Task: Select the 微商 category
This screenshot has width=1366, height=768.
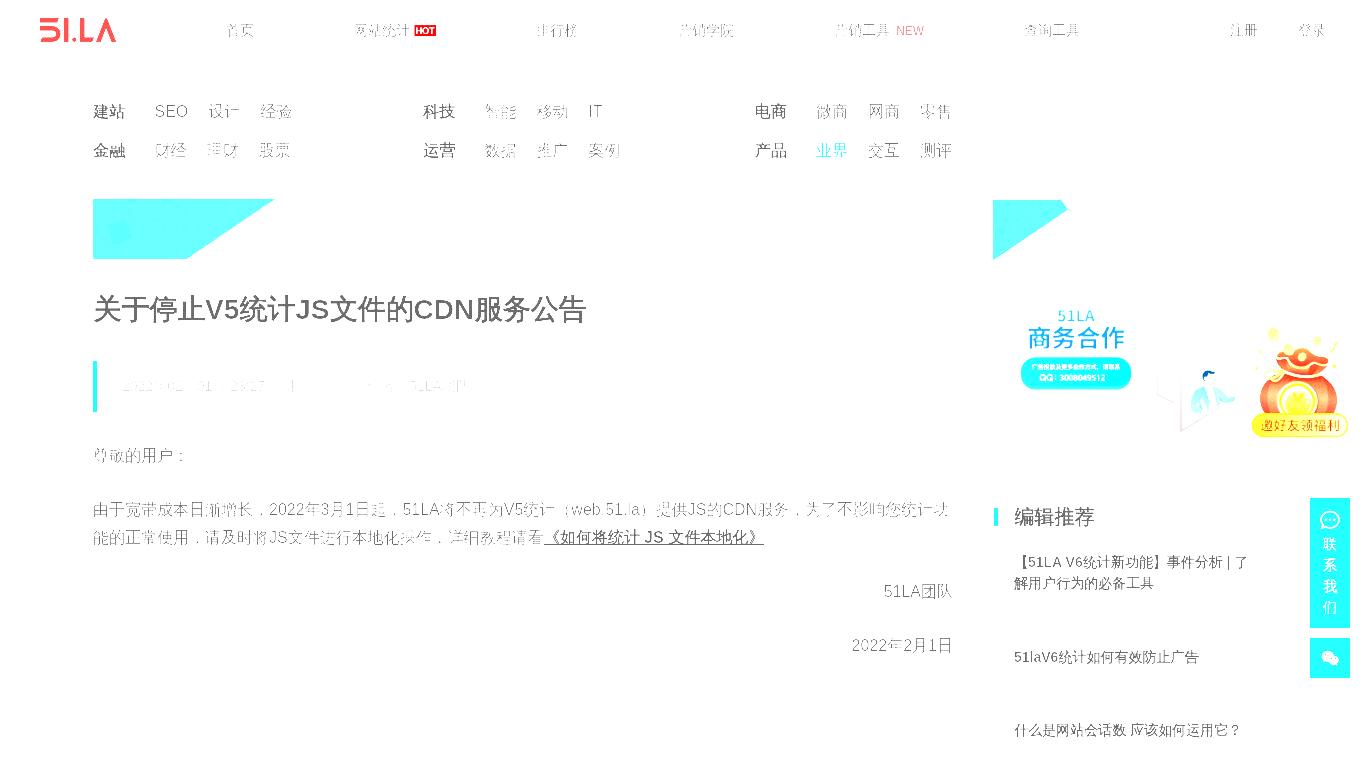Action: point(832,111)
